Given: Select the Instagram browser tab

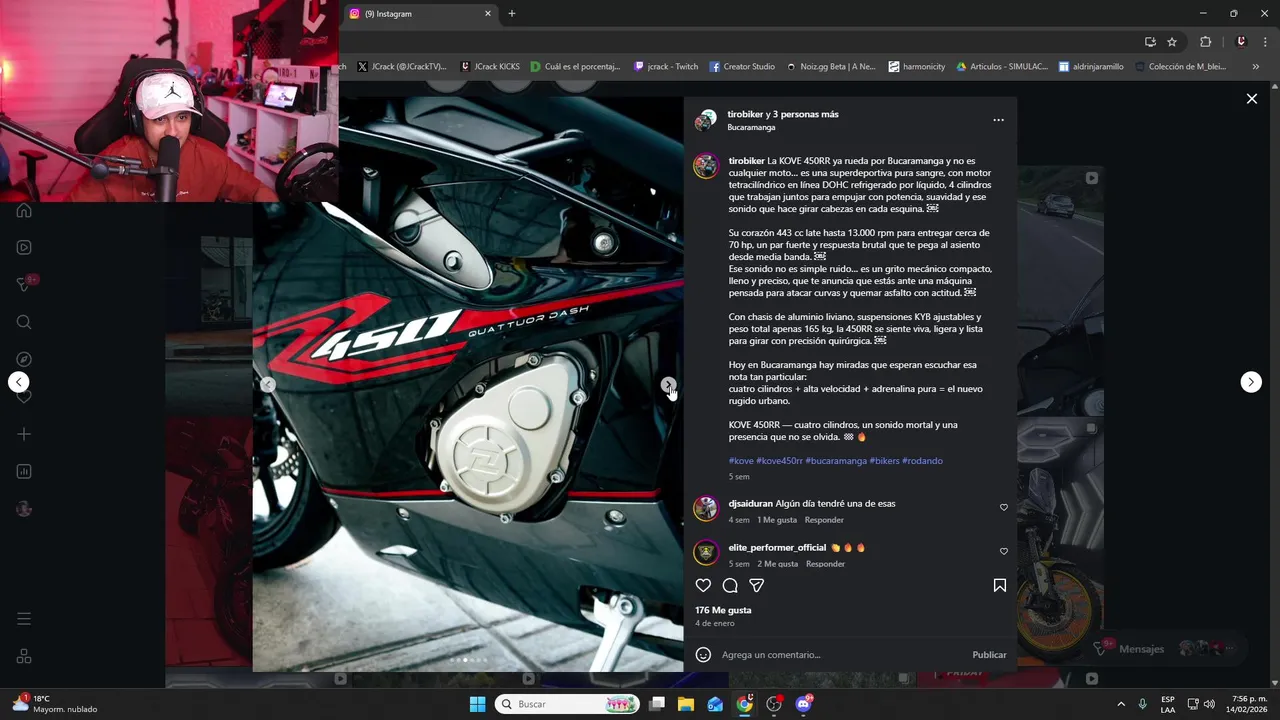Looking at the screenshot, I should [x=420, y=14].
